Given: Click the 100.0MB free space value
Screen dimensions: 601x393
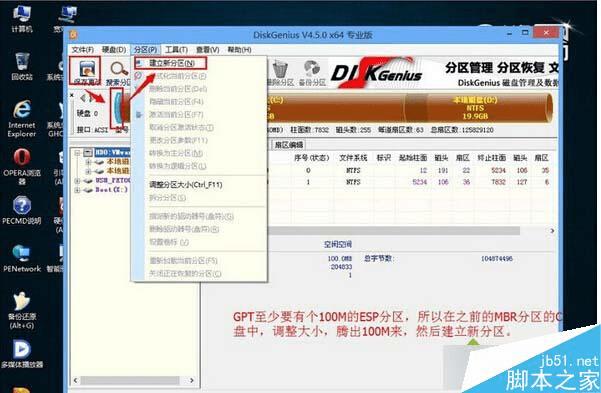Looking at the screenshot, I should (340, 259).
